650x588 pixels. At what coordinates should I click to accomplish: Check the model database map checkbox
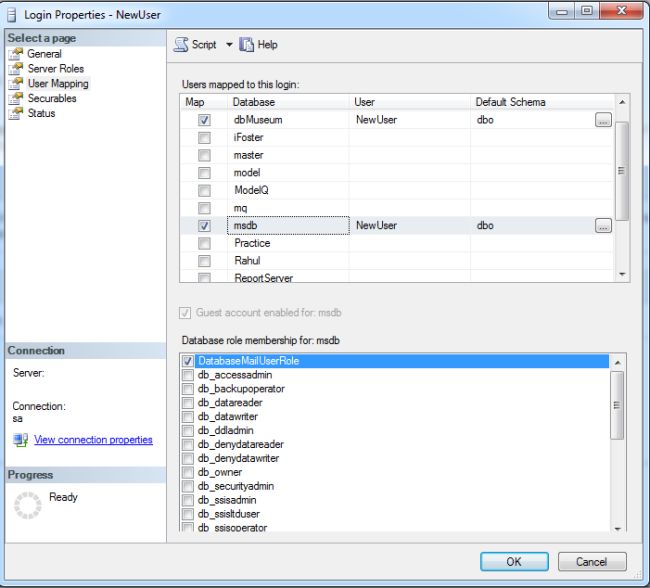204,173
